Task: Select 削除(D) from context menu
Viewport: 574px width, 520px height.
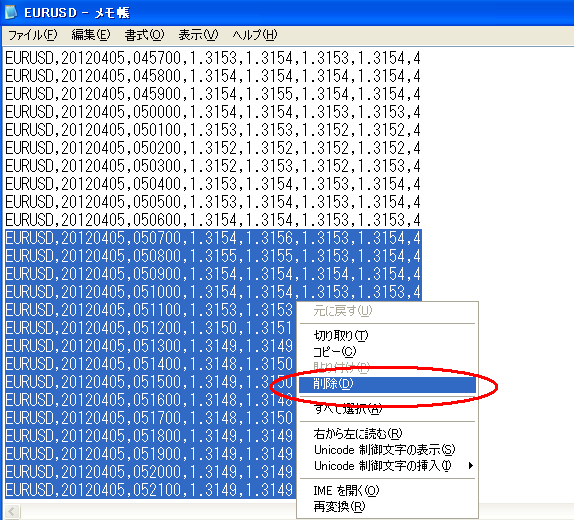Action: tap(387, 384)
